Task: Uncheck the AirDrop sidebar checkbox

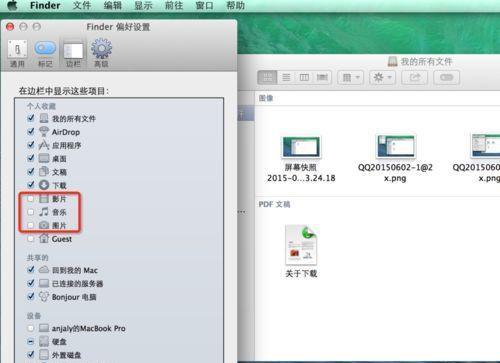Action: pyautogui.click(x=31, y=132)
